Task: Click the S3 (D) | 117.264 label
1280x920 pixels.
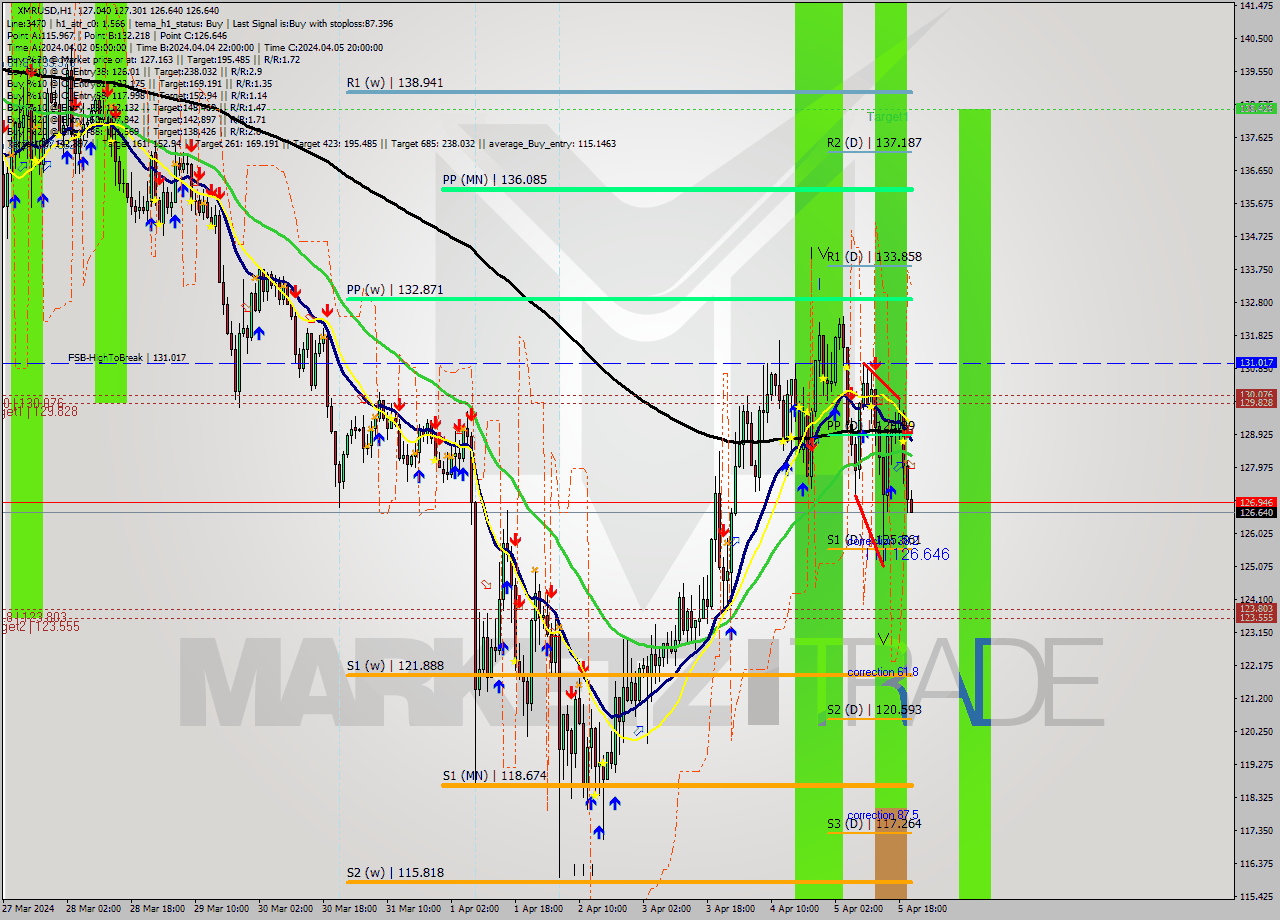Action: coord(874,824)
